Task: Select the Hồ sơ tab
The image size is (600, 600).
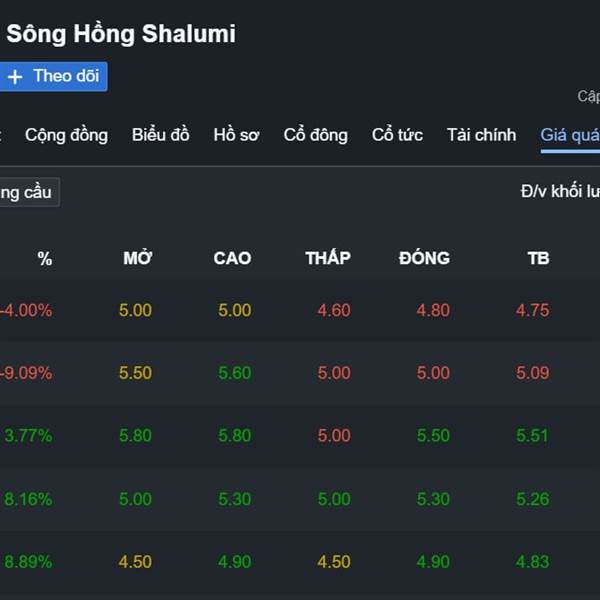Action: (x=236, y=135)
